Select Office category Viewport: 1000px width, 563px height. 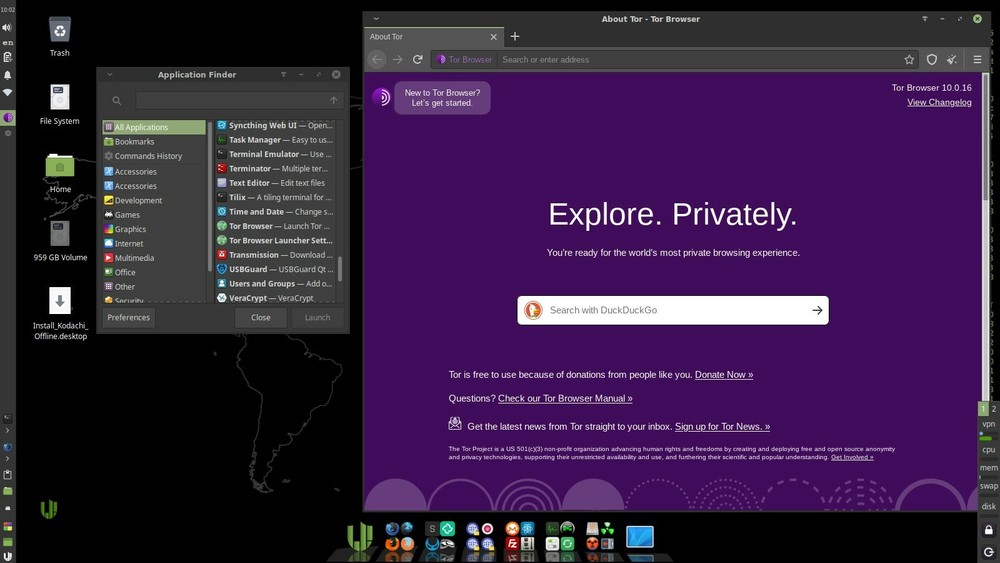pos(154,272)
